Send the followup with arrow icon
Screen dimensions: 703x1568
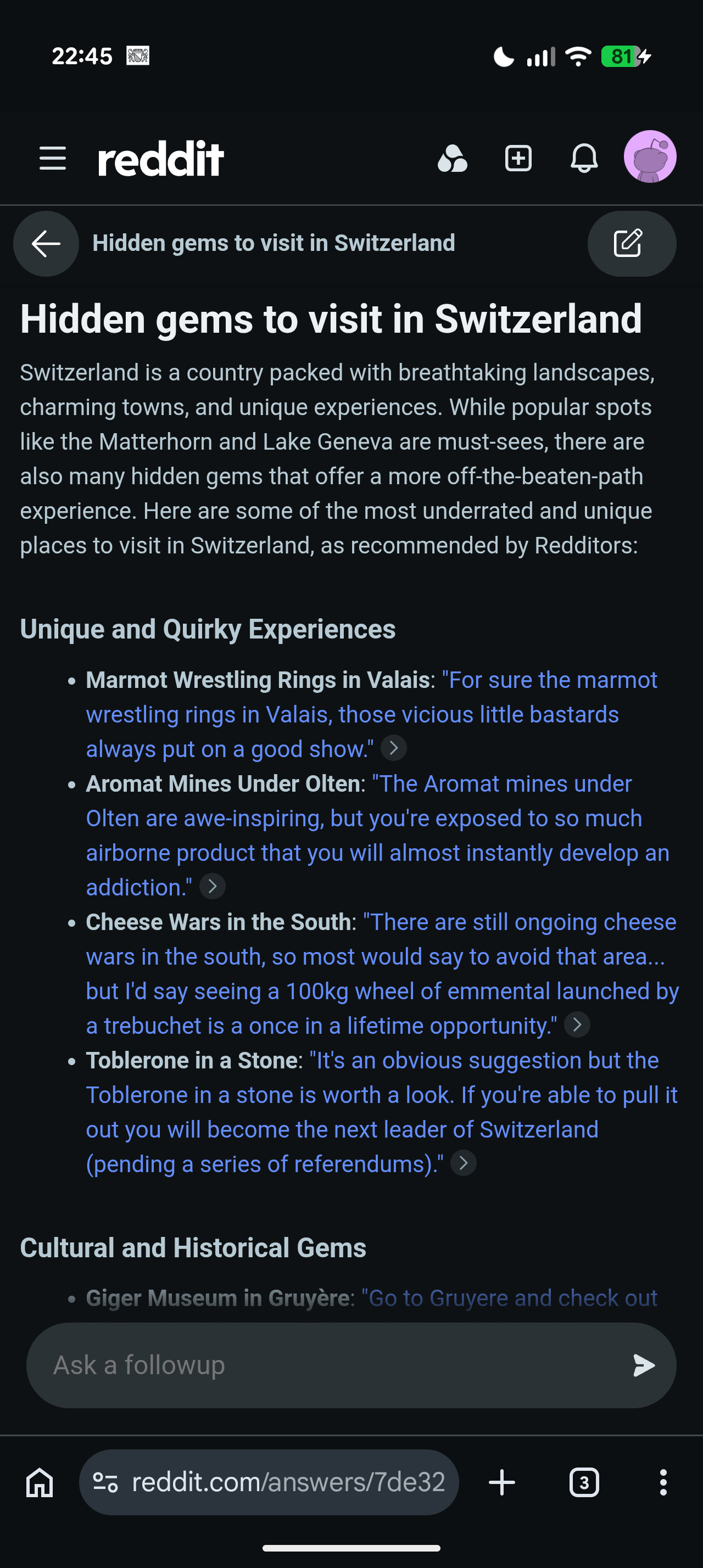(x=643, y=1365)
